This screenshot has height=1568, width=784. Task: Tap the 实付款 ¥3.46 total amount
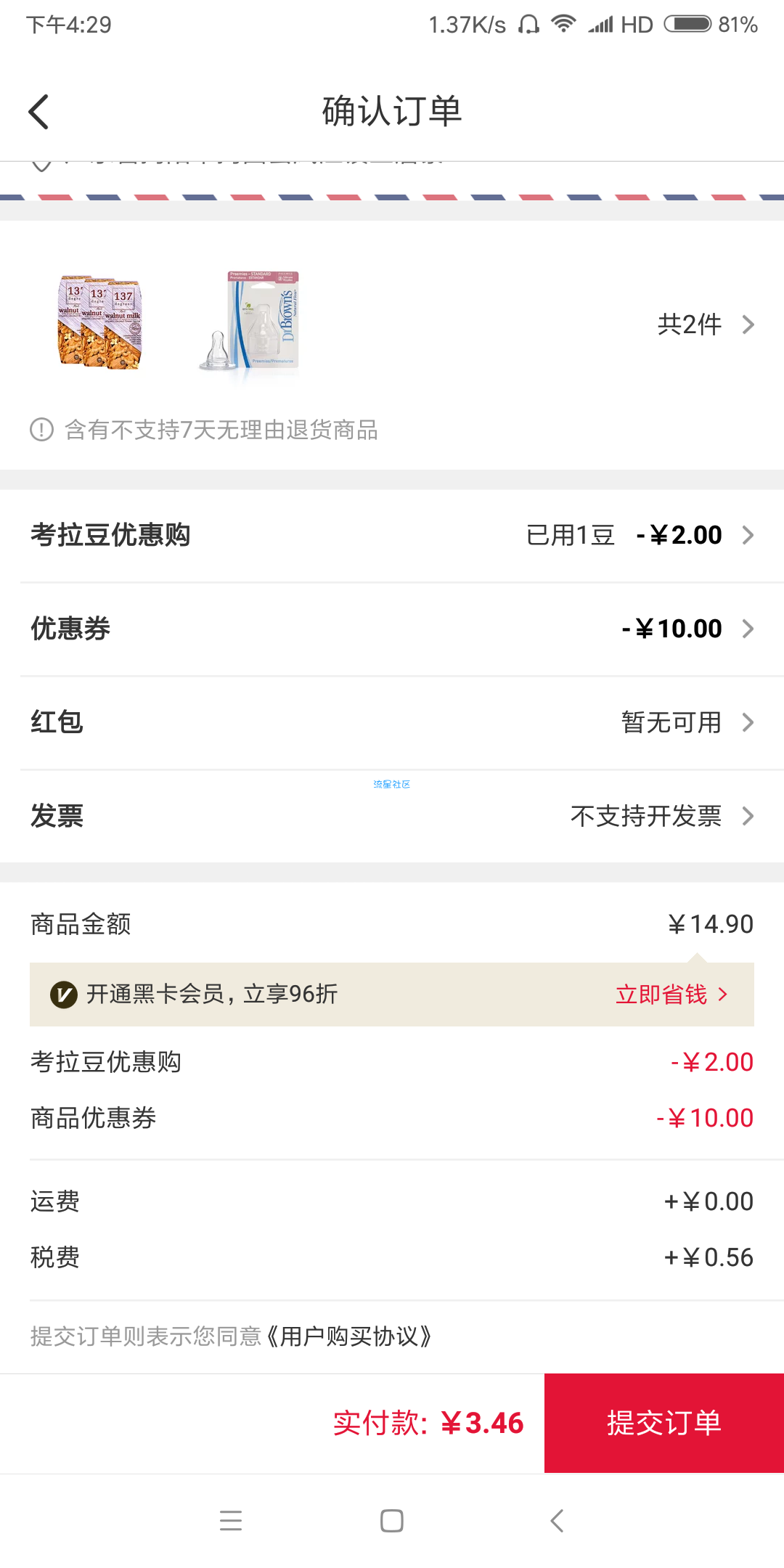[x=428, y=1423]
